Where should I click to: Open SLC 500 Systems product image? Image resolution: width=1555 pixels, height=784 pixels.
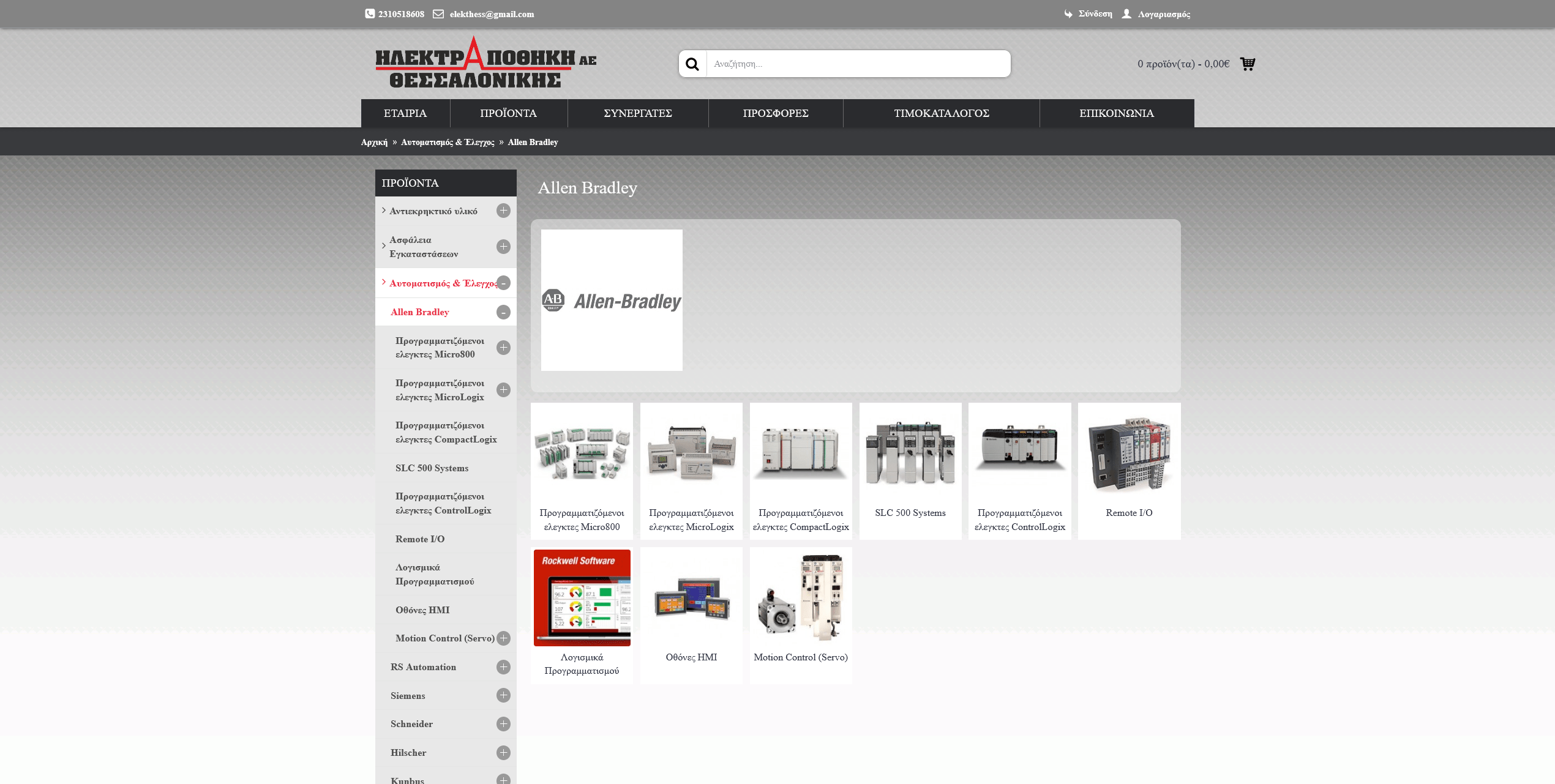tap(910, 454)
